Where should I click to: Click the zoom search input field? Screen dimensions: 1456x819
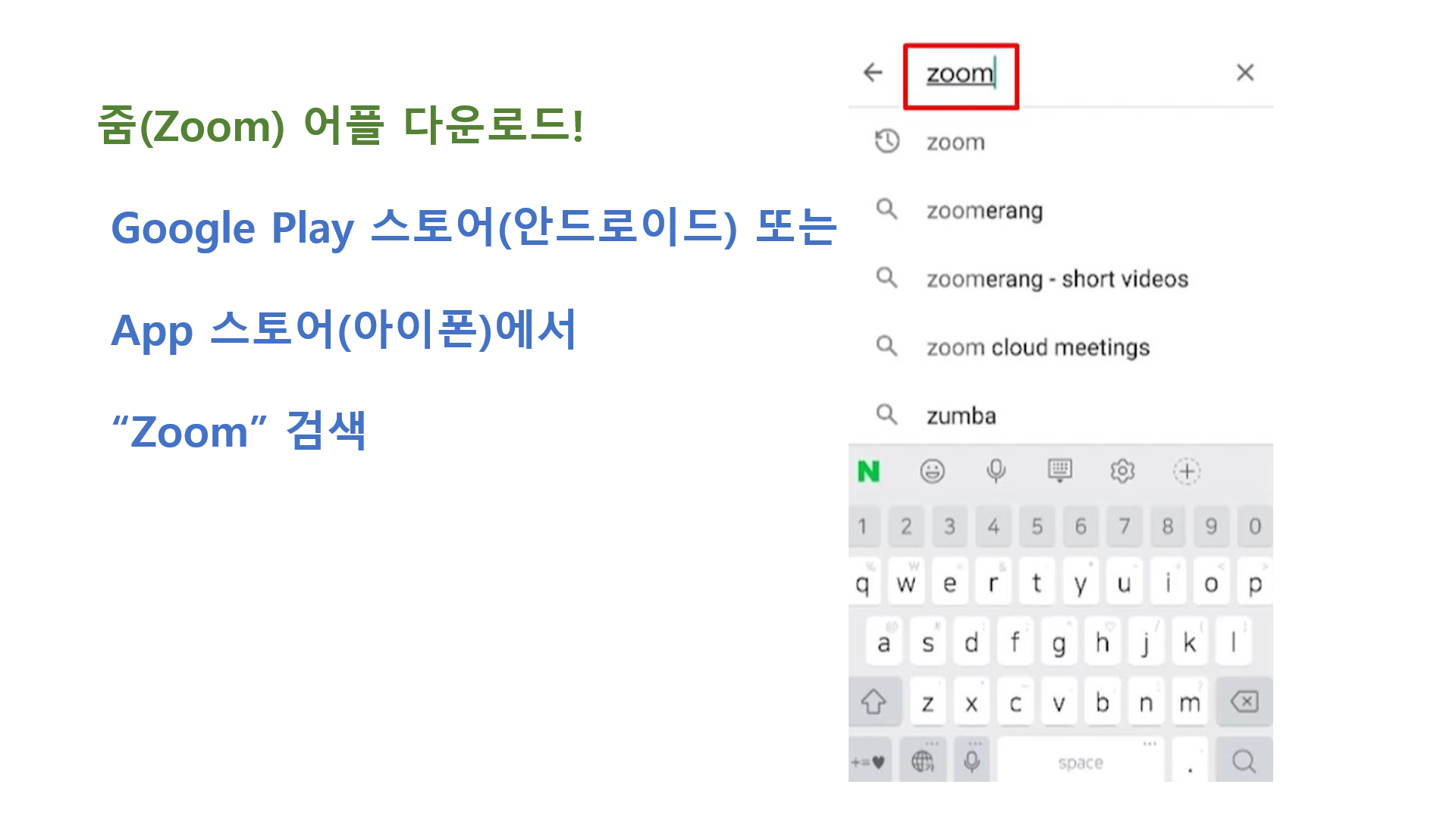click(961, 75)
